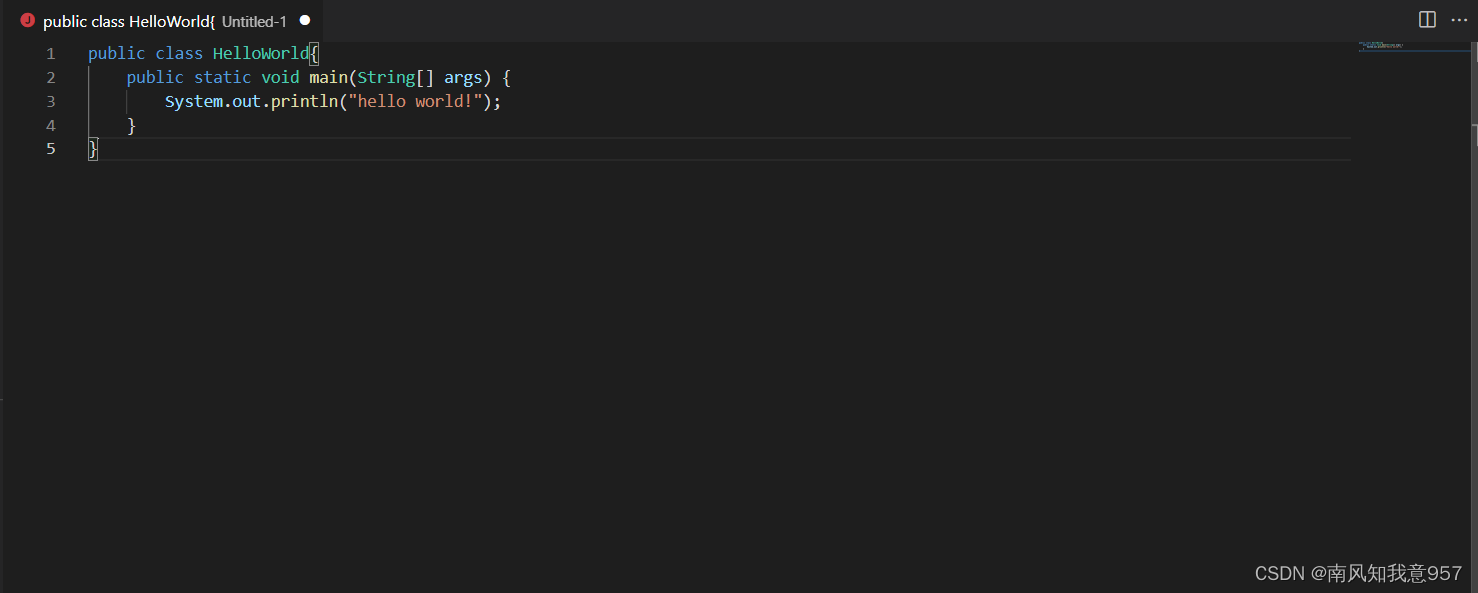
Task: Click the unsaved changes dot on Untitled-1
Action: click(305, 19)
